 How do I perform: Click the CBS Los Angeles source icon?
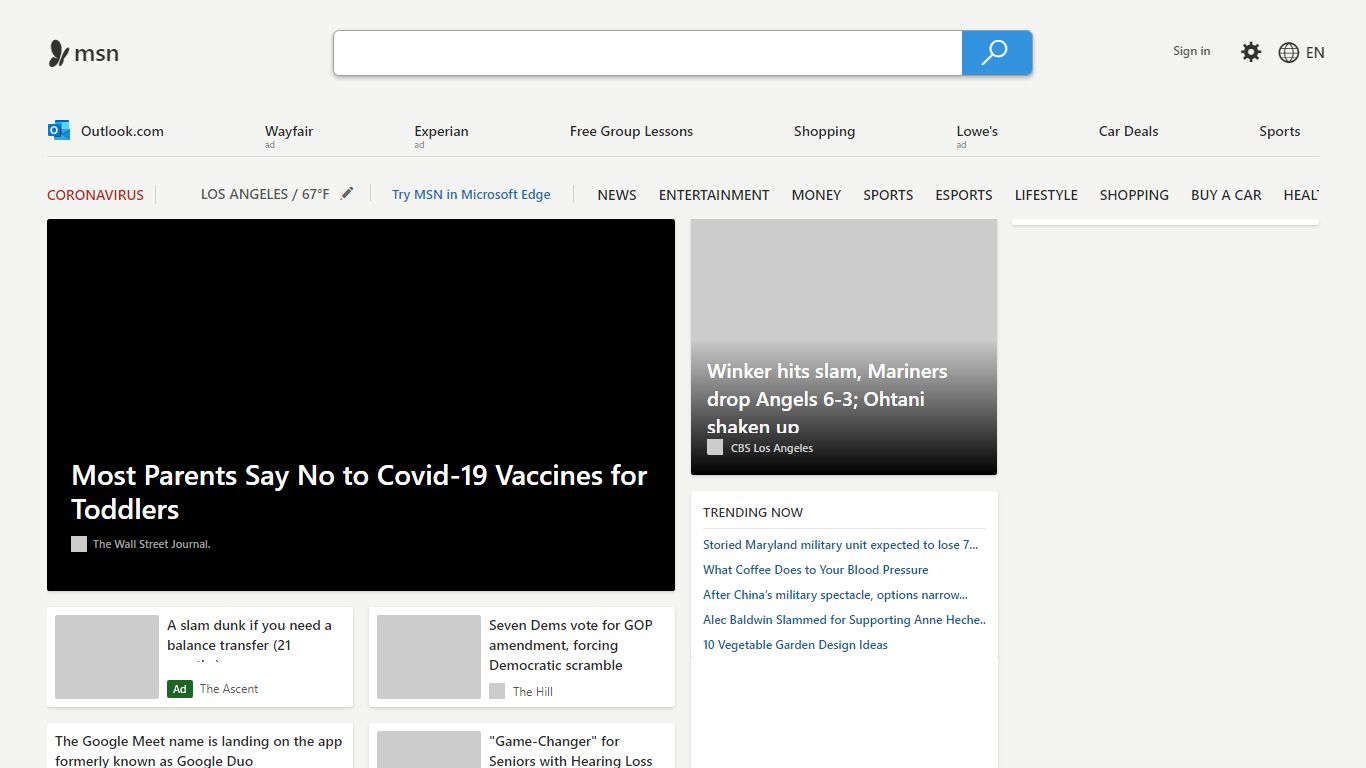715,447
